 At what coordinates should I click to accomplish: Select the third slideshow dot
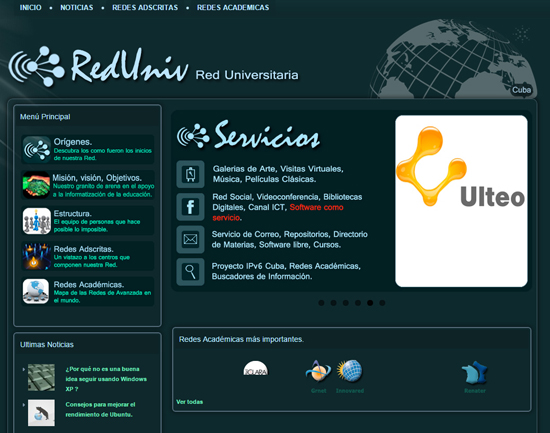pyautogui.click(x=346, y=303)
